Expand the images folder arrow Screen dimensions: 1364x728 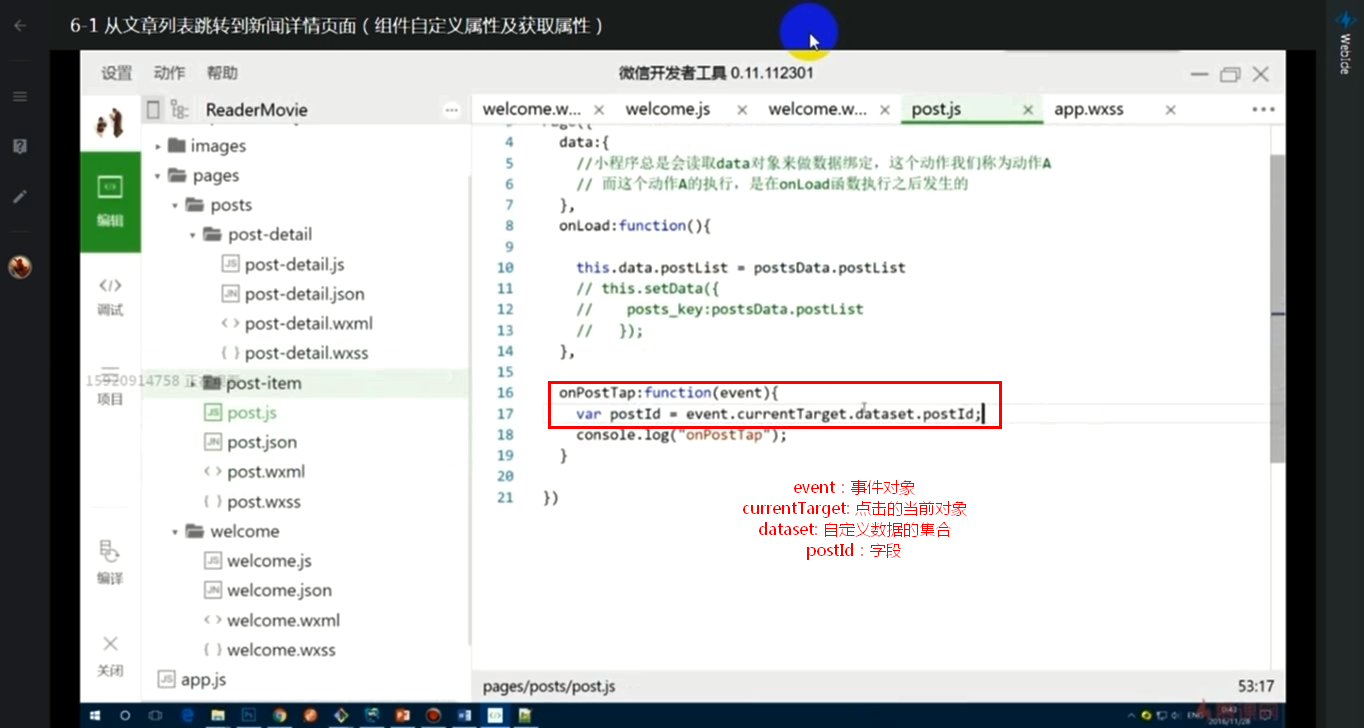coord(158,146)
